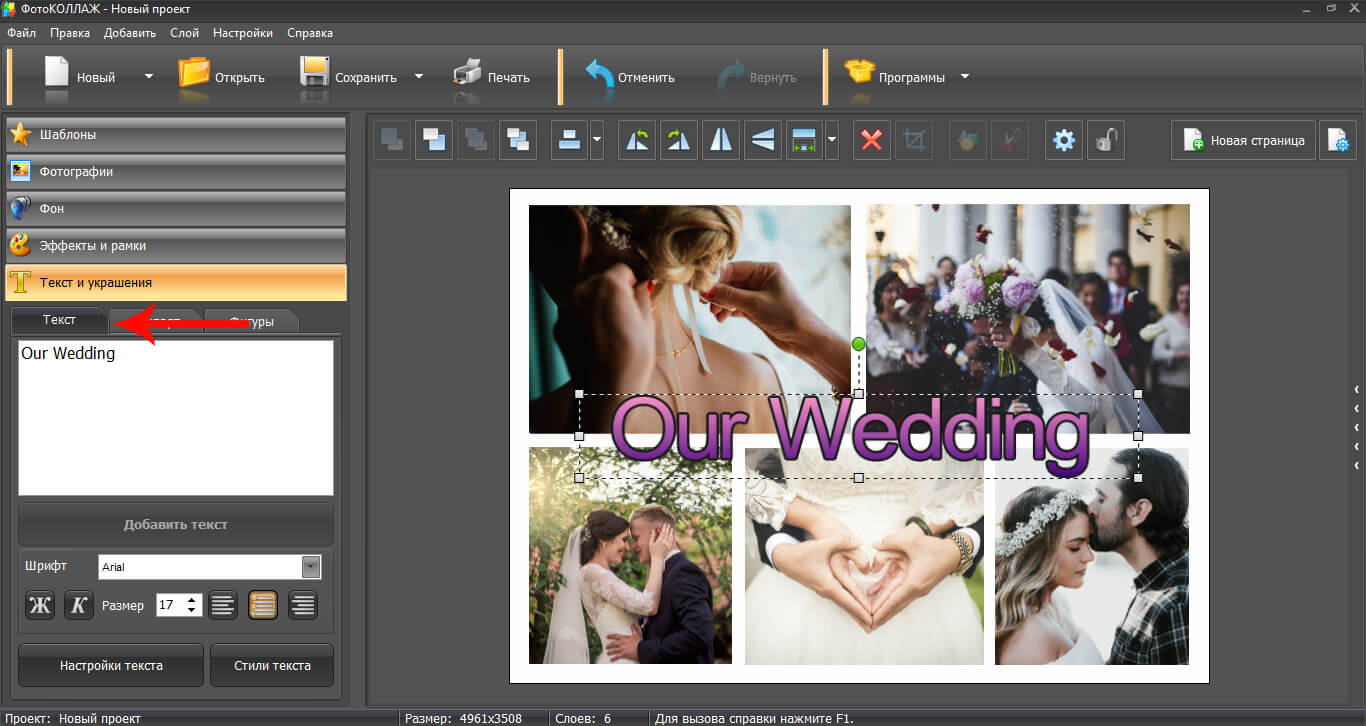Flip the object vertically
Viewport: 1366px width, 726px height.
[763, 140]
